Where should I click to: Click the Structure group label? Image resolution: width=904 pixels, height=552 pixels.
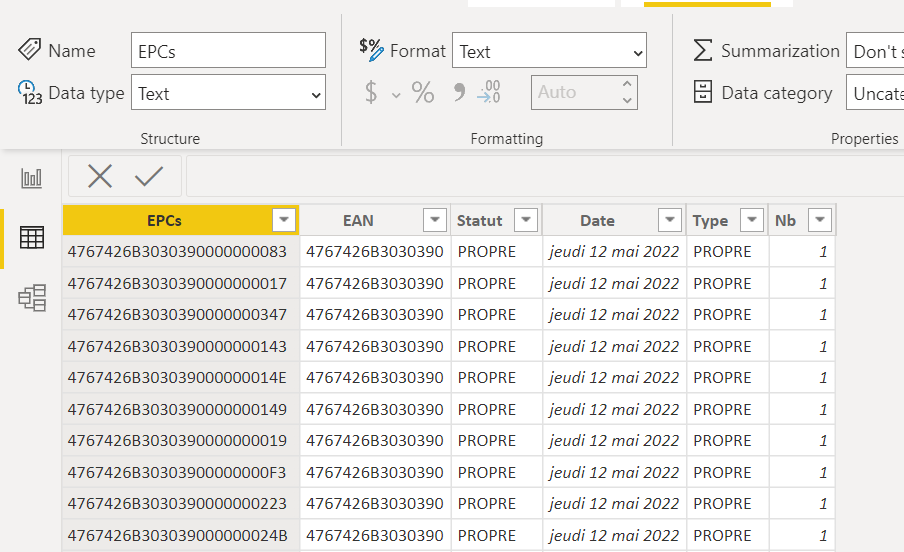pyautogui.click(x=170, y=138)
